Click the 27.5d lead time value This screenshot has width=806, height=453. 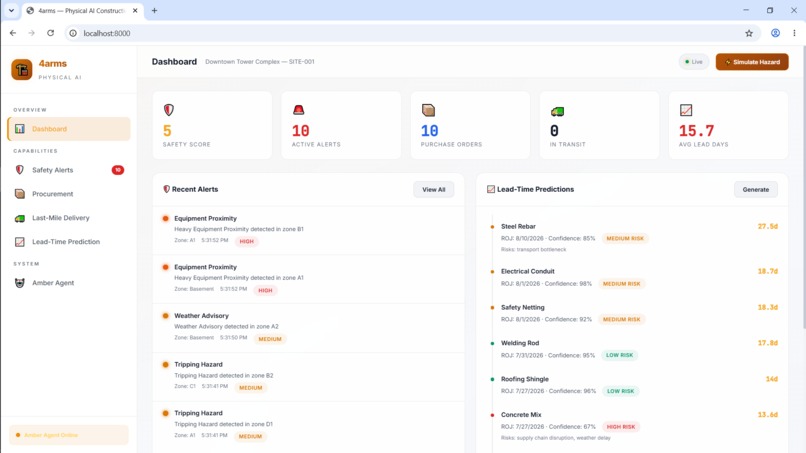pyautogui.click(x=767, y=226)
